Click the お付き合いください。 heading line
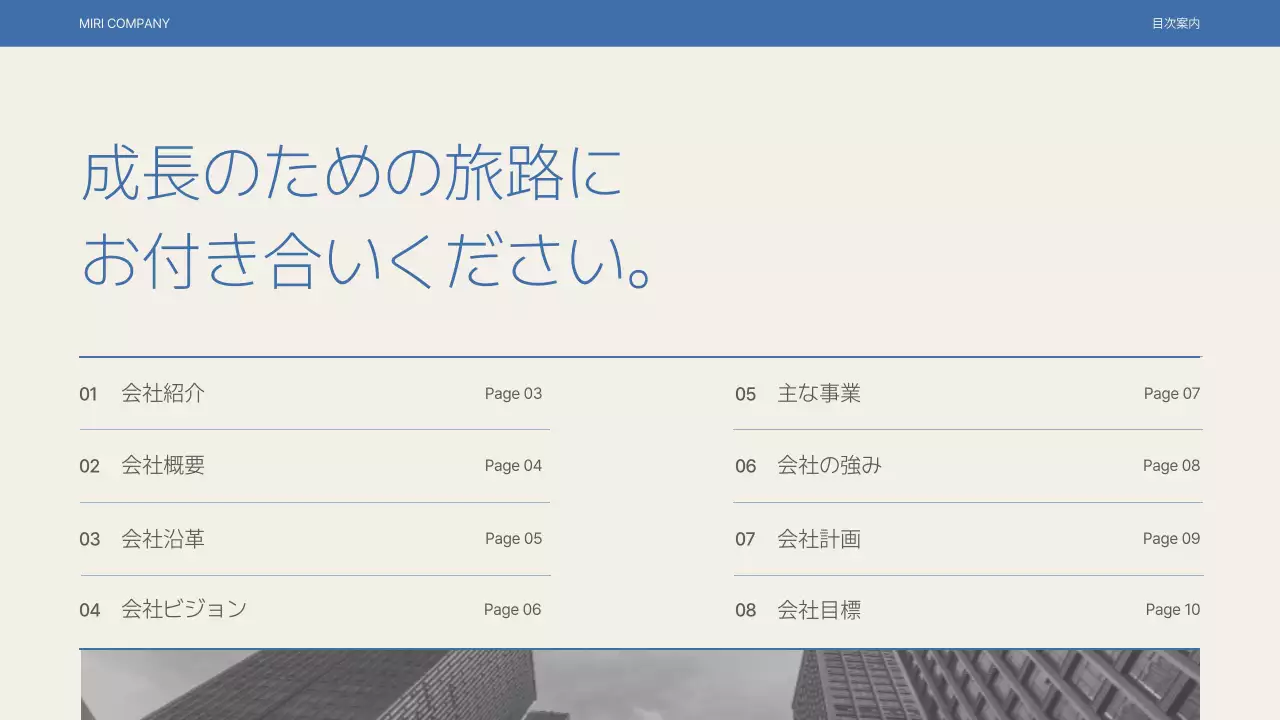This screenshot has height=720, width=1280. tap(367, 262)
